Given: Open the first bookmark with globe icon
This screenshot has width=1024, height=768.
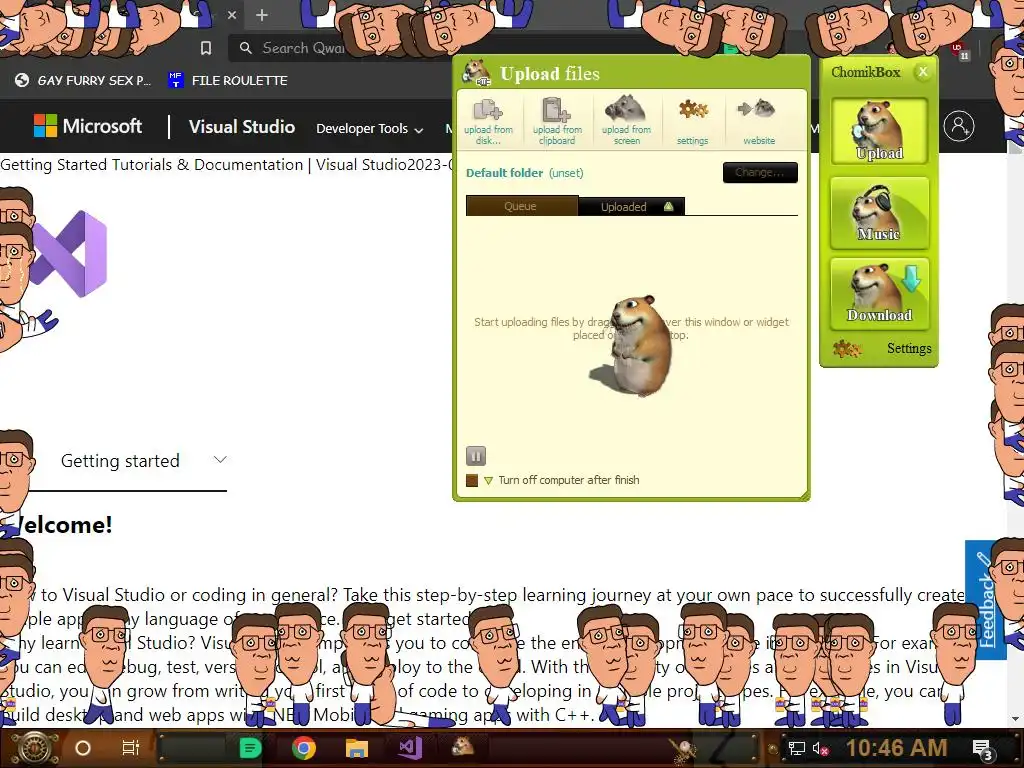Looking at the screenshot, I should tap(84, 80).
